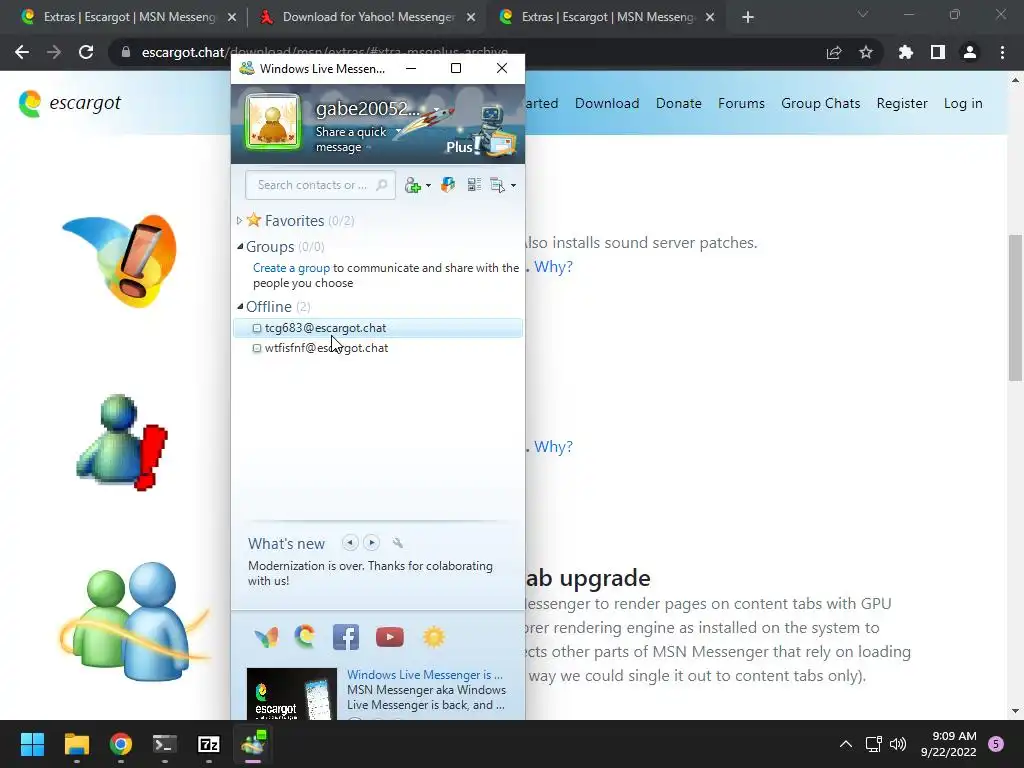Open the Create a group link
Viewport: 1024px width, 768px height.
(x=291, y=268)
